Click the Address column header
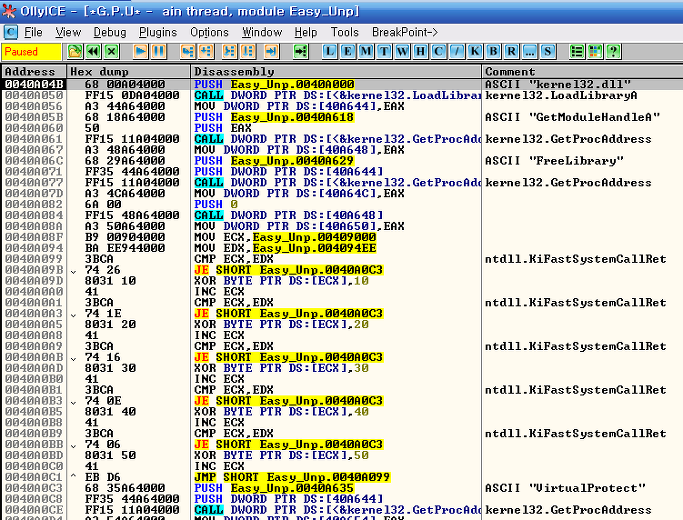Screen dimensions: 683x520 click(34, 71)
